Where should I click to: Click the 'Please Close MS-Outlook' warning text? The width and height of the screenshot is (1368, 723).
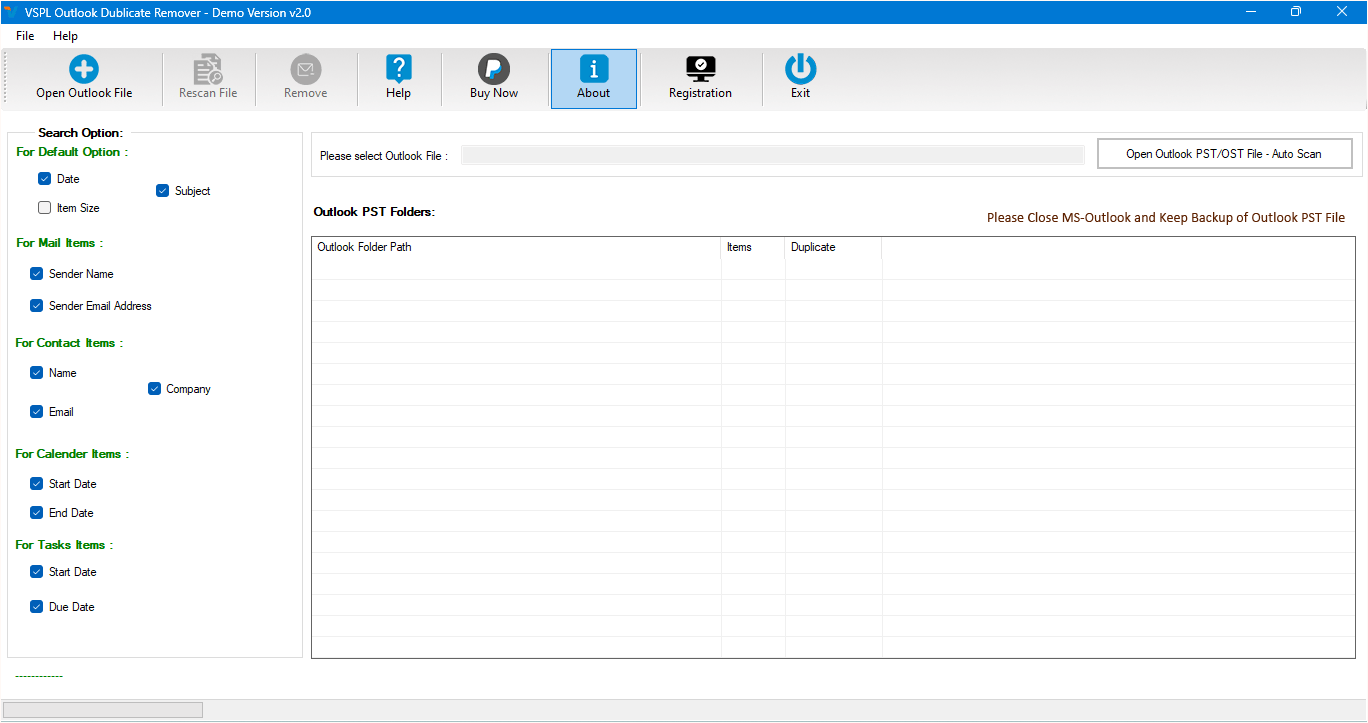coord(1166,218)
